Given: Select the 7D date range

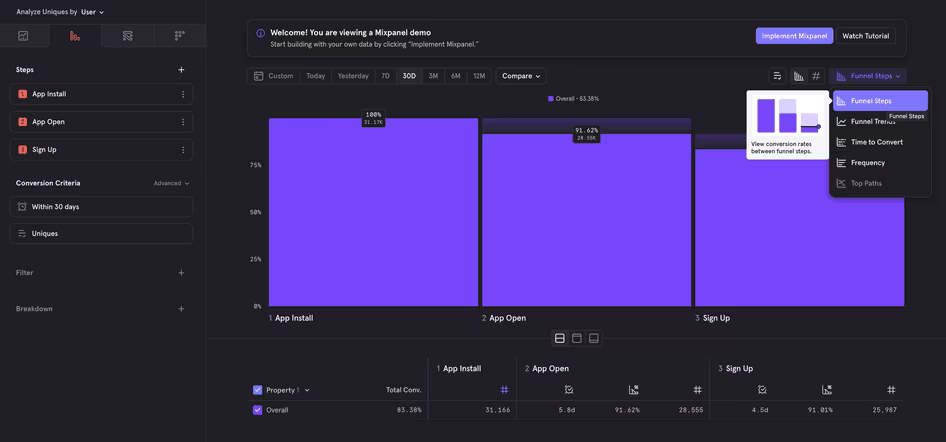Looking at the screenshot, I should 386,76.
